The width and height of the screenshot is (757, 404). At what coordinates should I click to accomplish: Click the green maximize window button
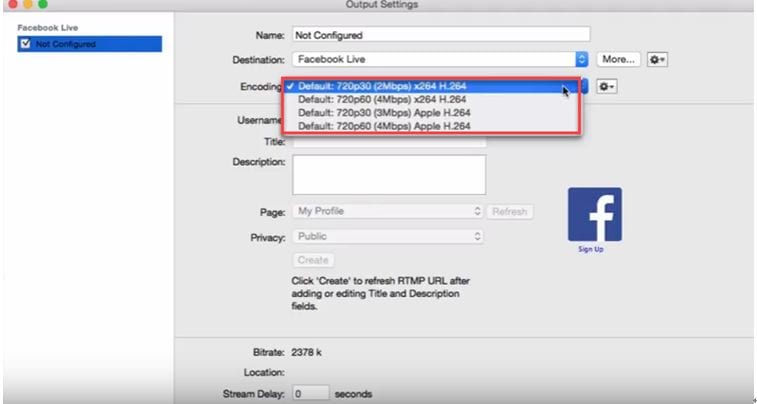(43, 4)
